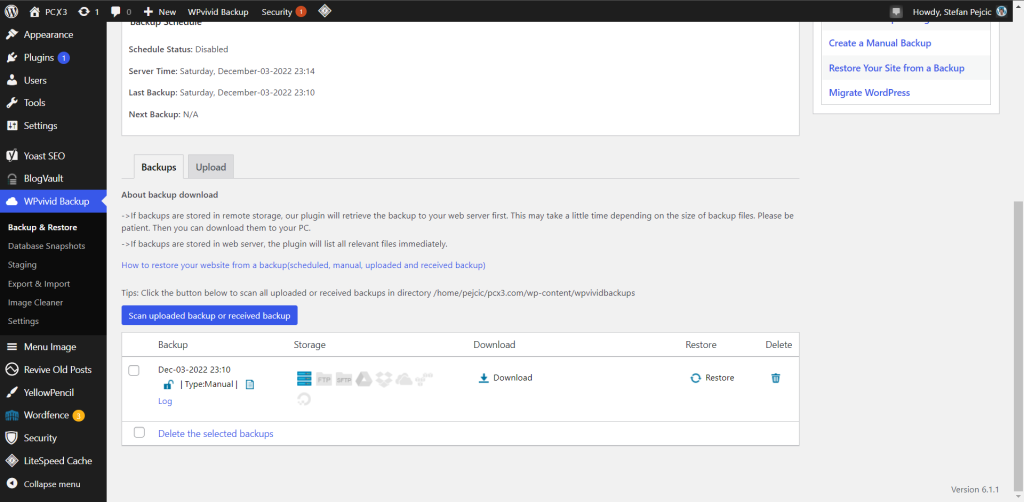The width and height of the screenshot is (1024, 502).
Task: Select WPvivid Backup in sidebar
Action: [x=53, y=201]
